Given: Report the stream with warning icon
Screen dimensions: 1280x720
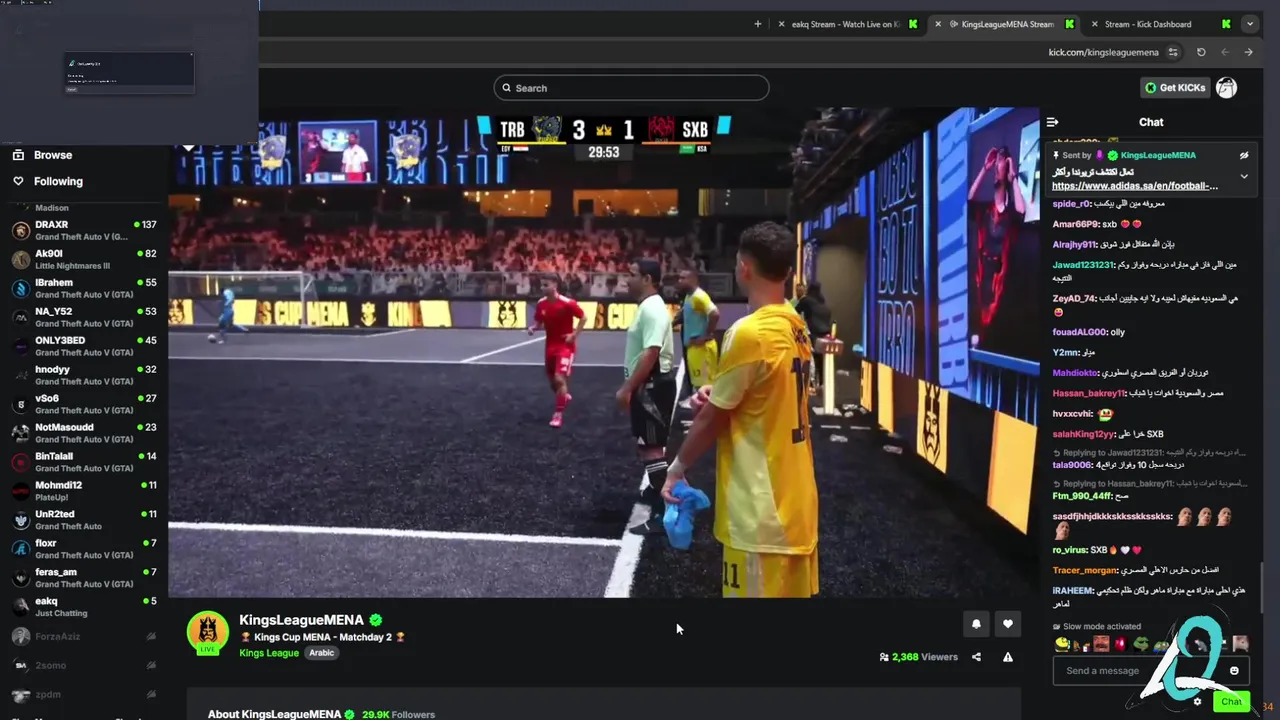Looking at the screenshot, I should pyautogui.click(x=1007, y=657).
